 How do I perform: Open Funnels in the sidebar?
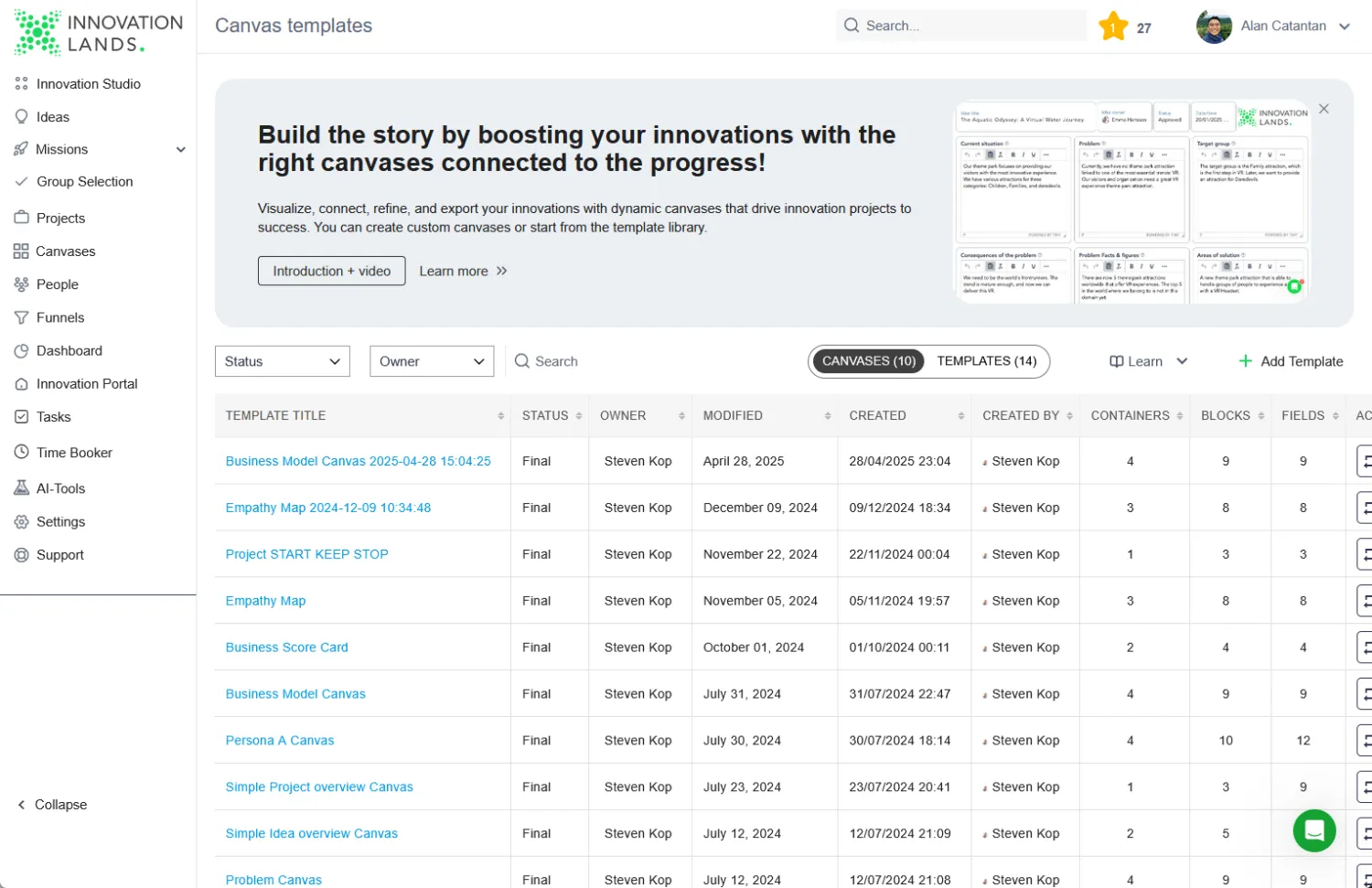[60, 318]
